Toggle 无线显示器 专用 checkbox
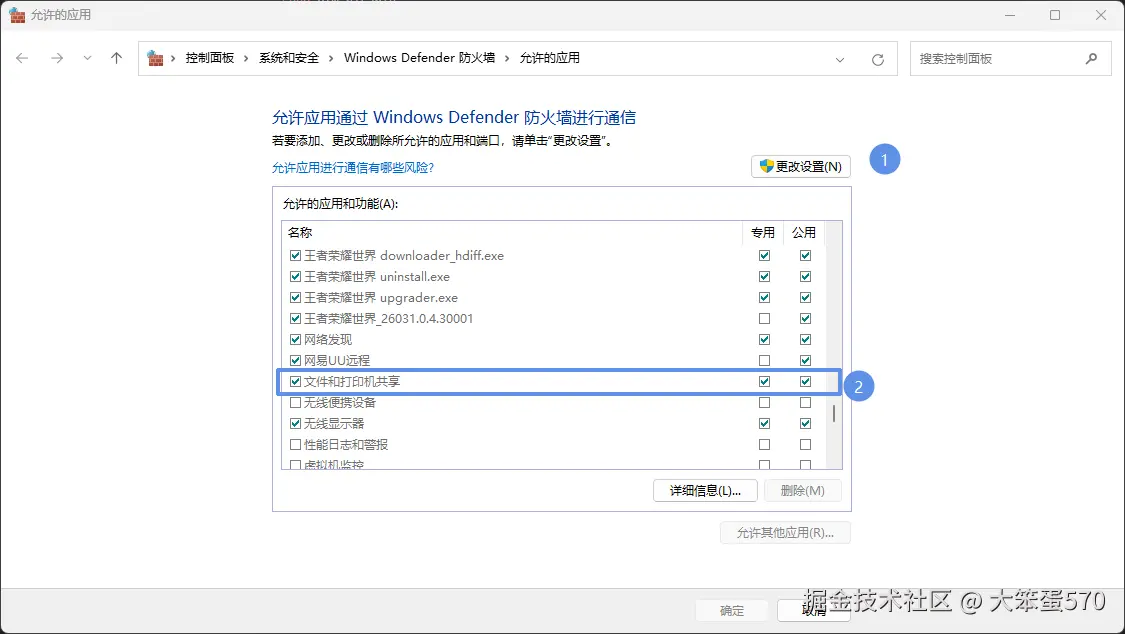 click(764, 423)
